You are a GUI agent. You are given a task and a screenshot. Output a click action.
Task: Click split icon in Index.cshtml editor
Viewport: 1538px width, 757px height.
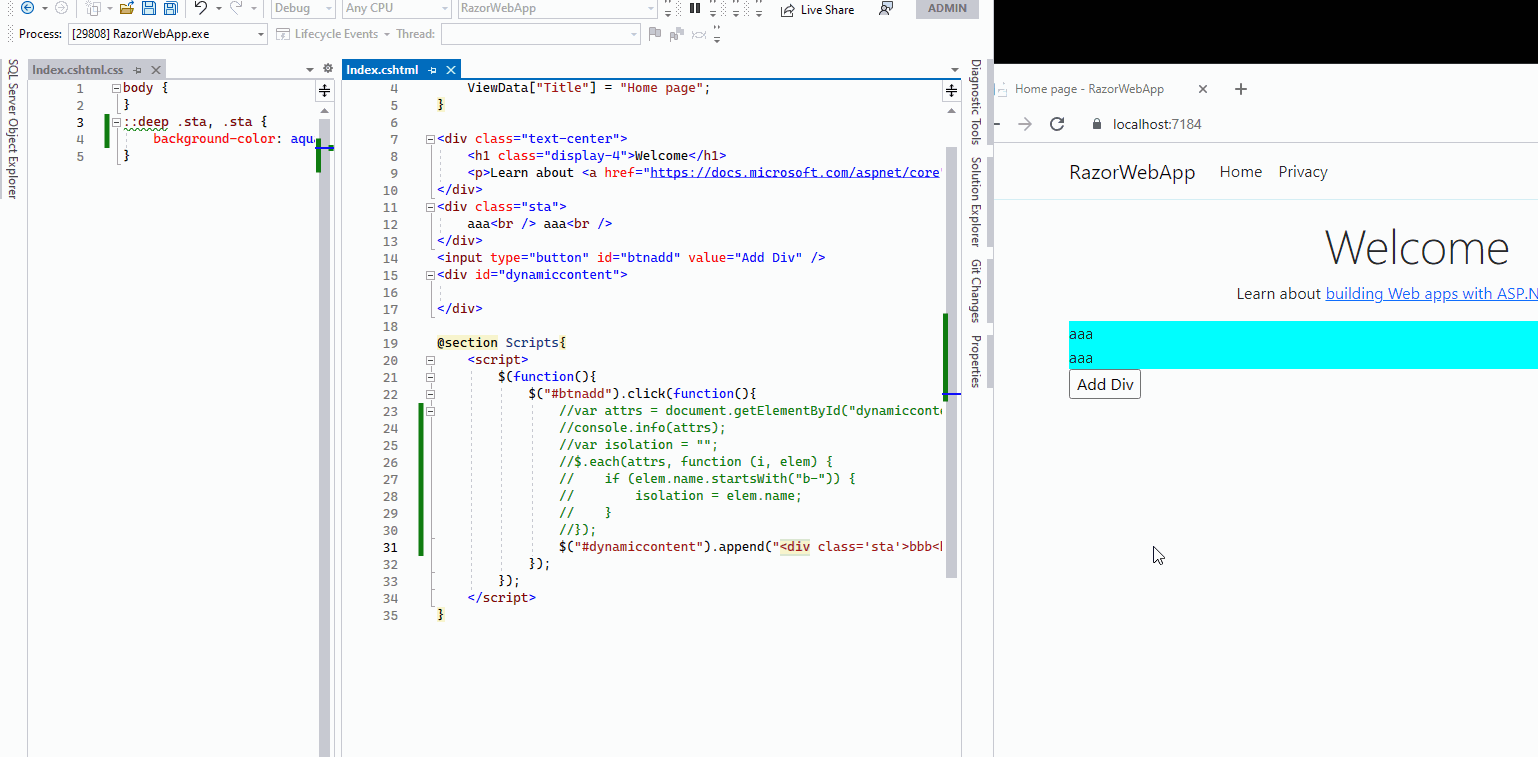click(x=951, y=90)
